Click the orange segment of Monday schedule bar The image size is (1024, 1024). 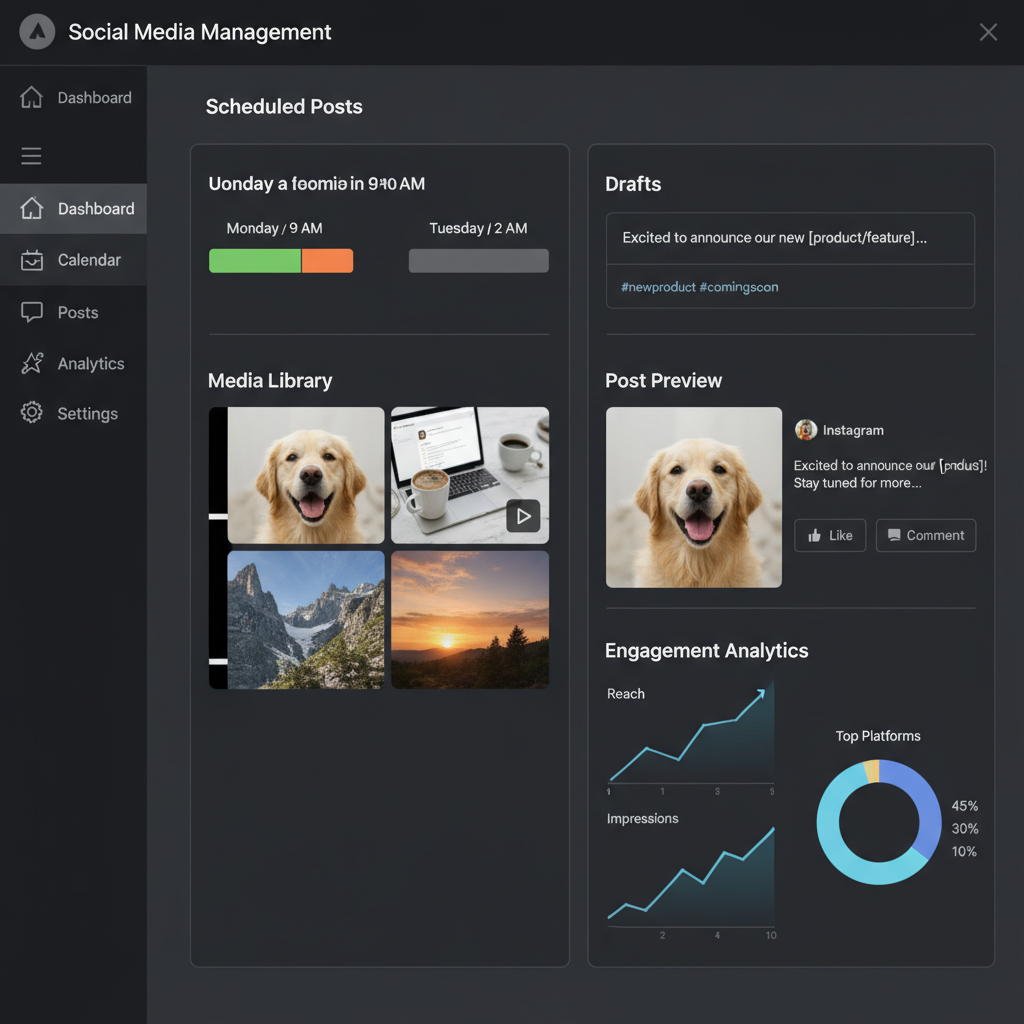pos(327,261)
